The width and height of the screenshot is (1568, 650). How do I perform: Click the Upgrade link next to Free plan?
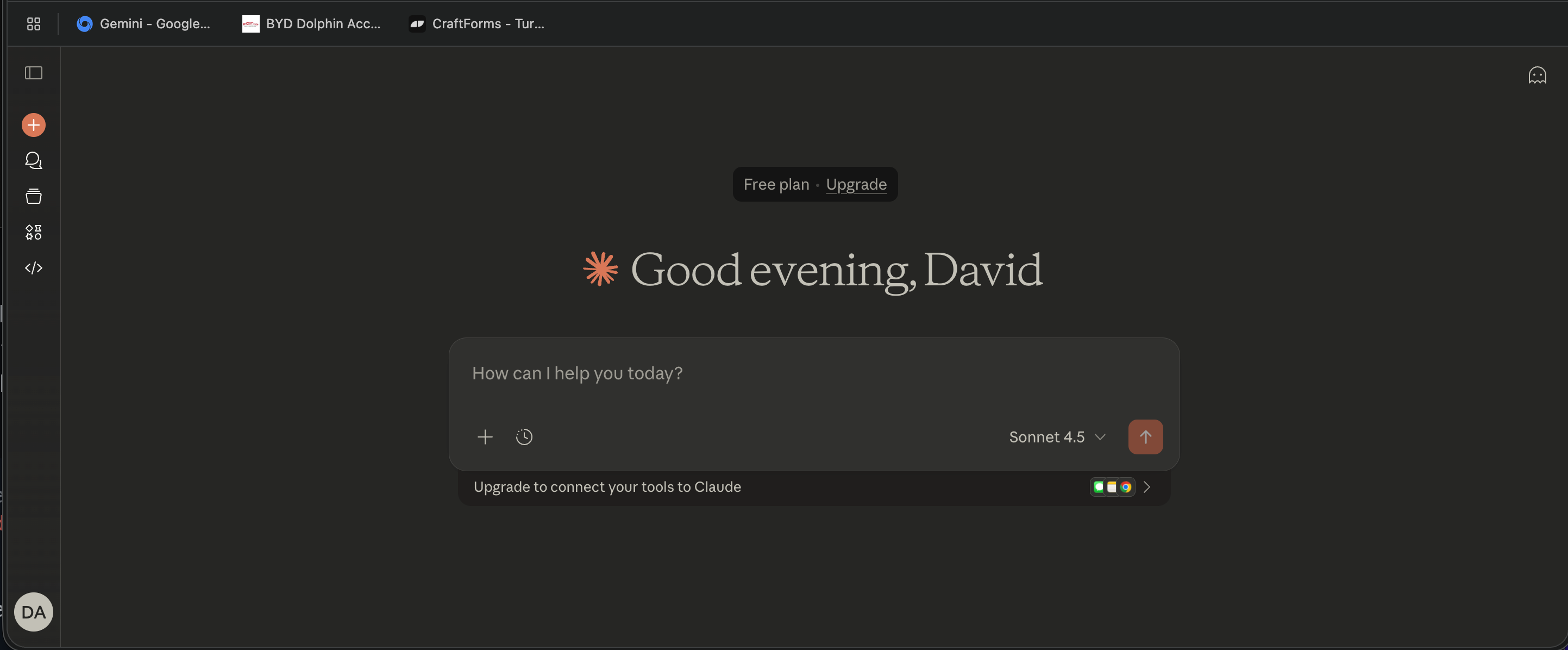(856, 184)
